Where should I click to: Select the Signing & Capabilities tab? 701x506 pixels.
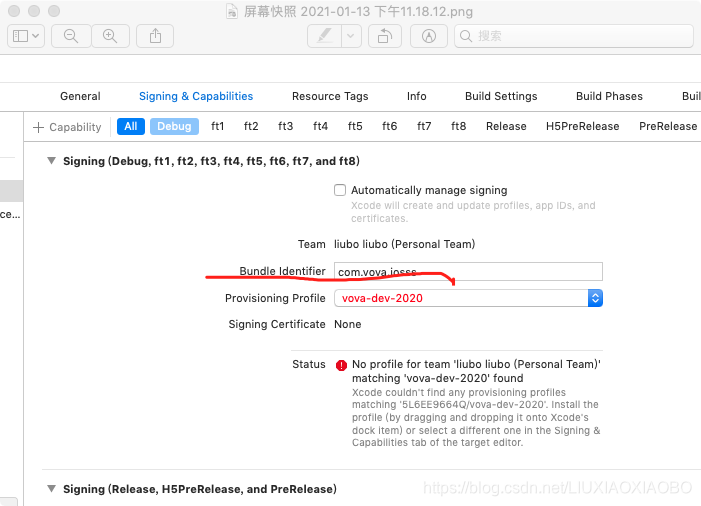tap(196, 96)
